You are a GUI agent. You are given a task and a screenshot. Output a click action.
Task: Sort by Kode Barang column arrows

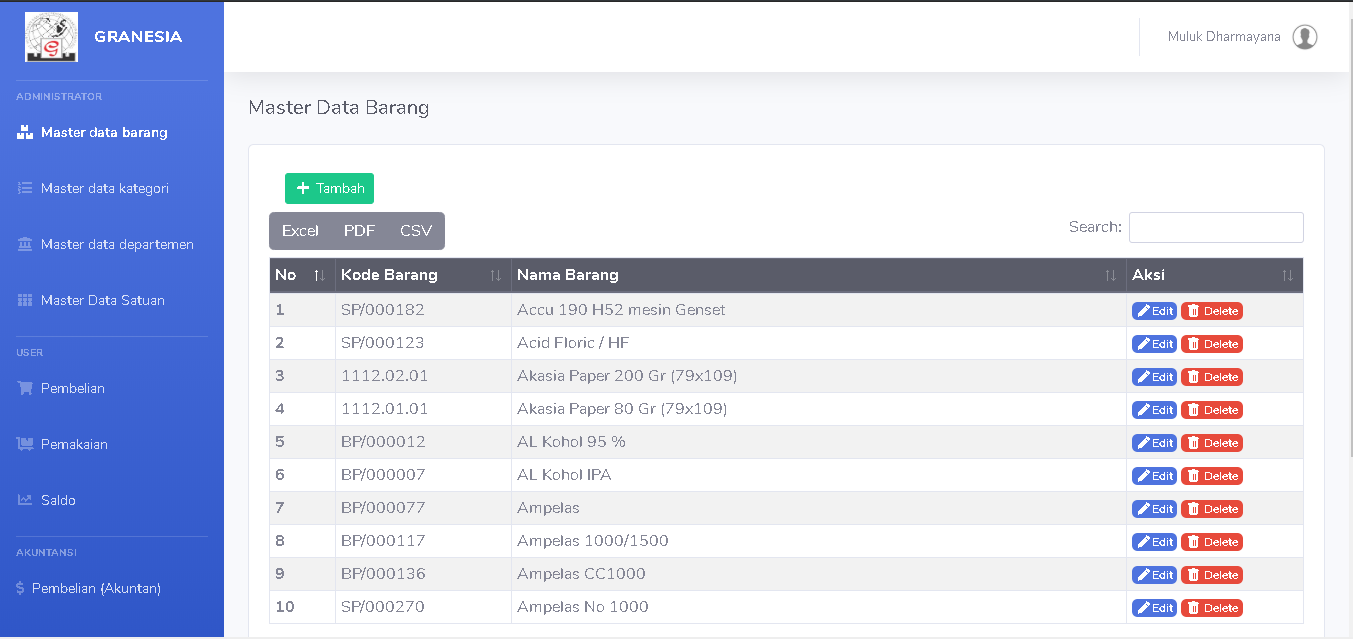click(x=495, y=275)
